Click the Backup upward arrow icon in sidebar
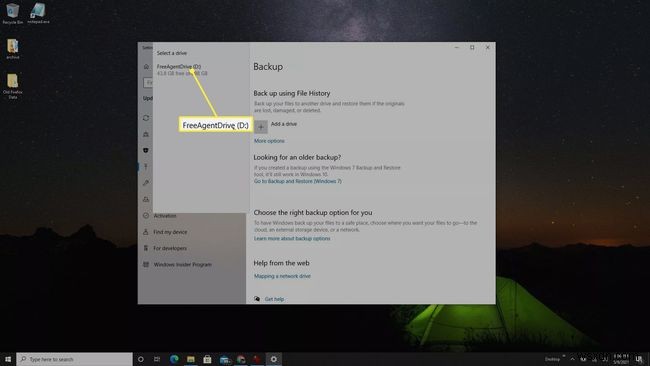The width and height of the screenshot is (650, 366). point(146,166)
